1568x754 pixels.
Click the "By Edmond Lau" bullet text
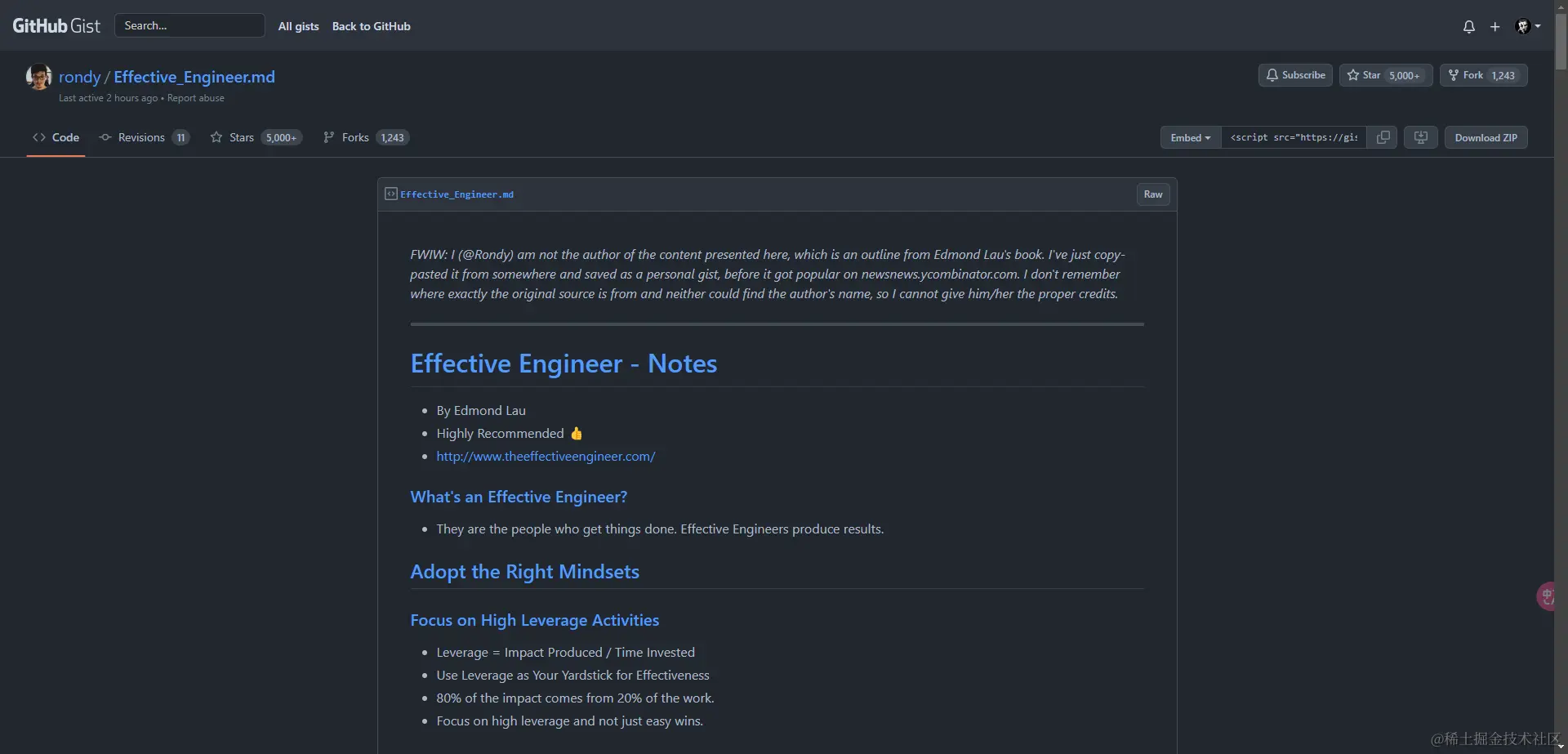click(481, 411)
